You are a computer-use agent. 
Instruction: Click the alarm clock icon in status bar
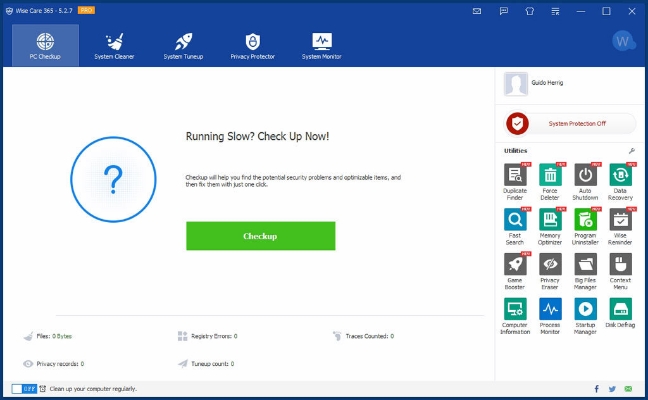43,389
